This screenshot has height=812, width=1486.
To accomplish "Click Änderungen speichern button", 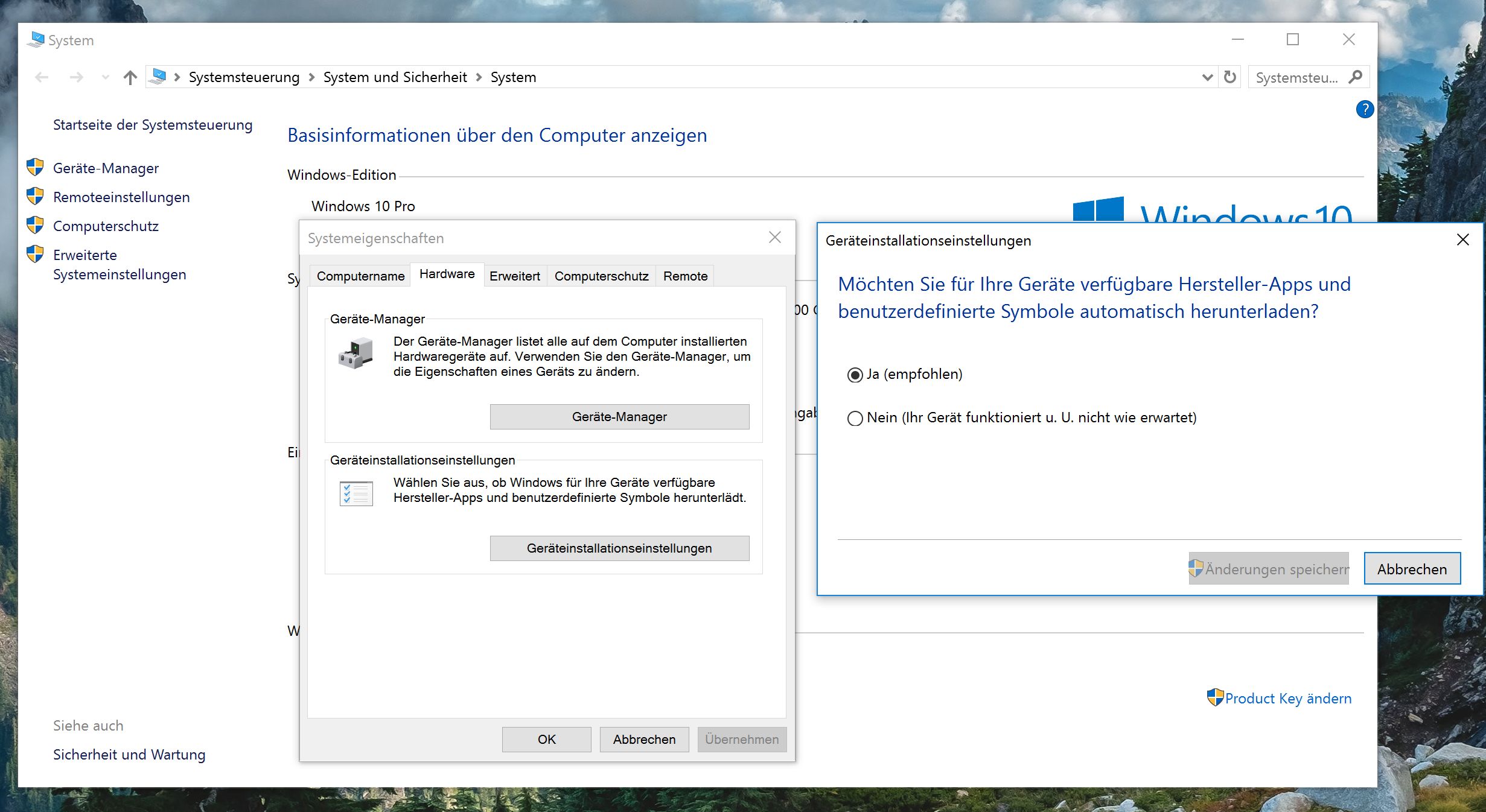I will point(1269,569).
